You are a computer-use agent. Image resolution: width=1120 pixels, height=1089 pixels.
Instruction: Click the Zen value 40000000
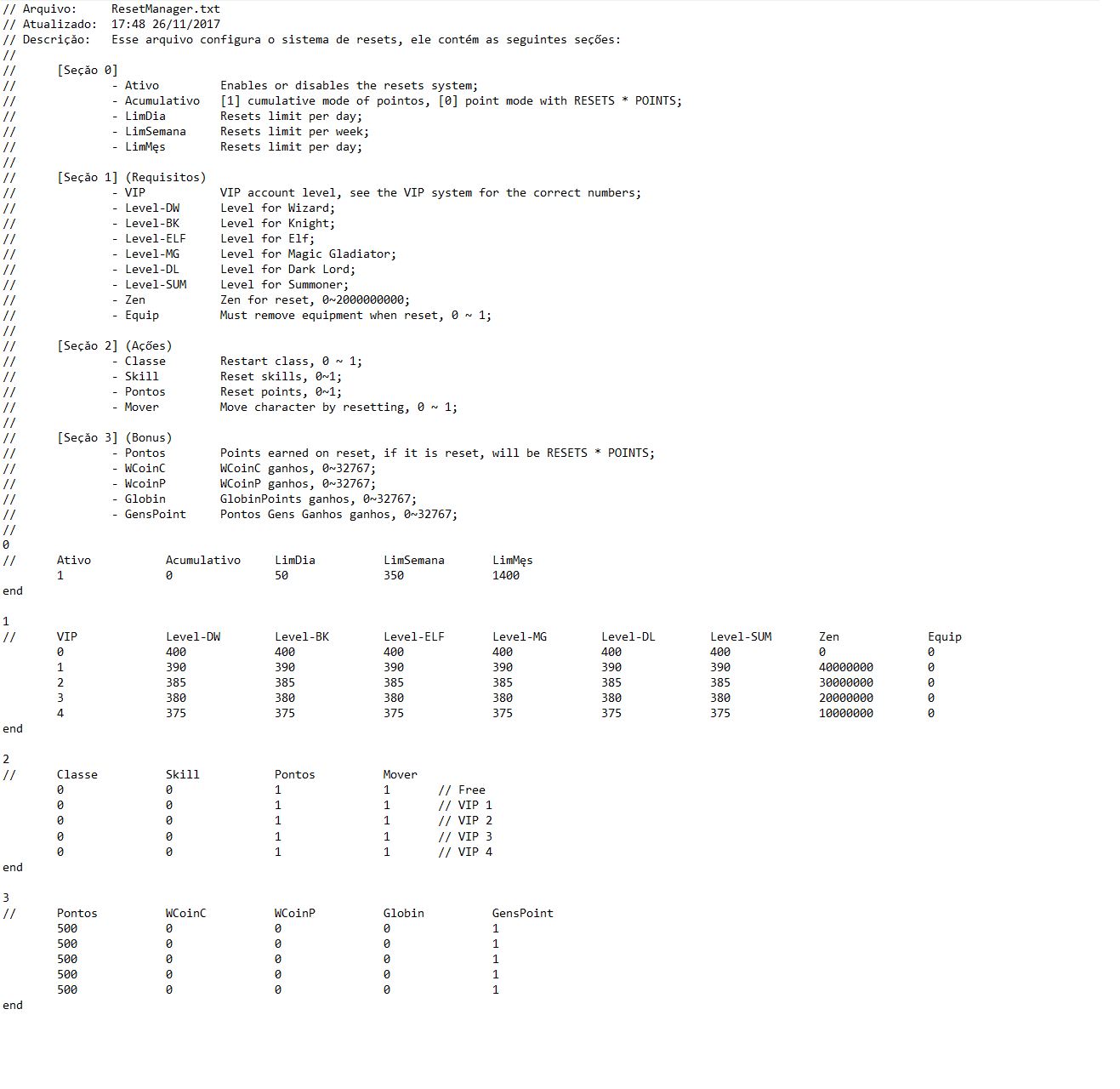coord(846,668)
